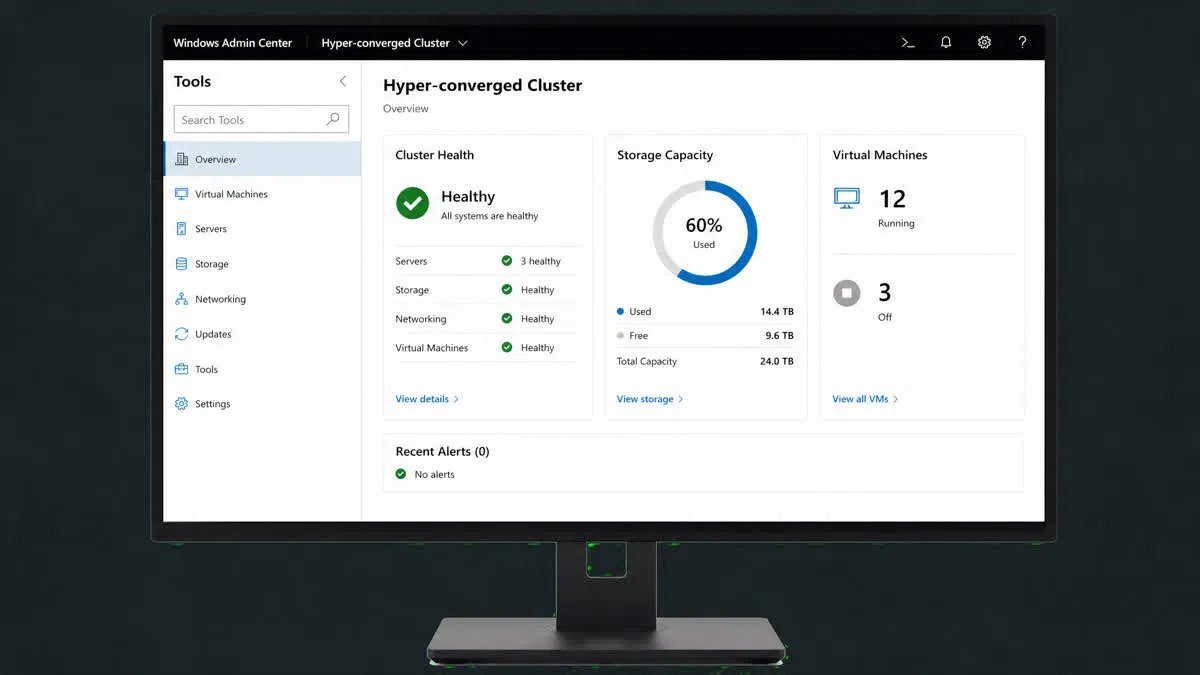The image size is (1200, 675).
Task: Click the green check in Virtual Machines row
Action: click(507, 348)
